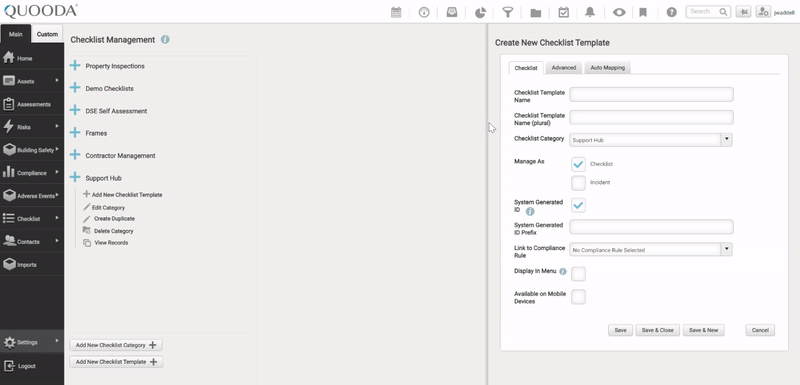The height and width of the screenshot is (385, 800).
Task: Click the Save button
Action: coord(620,330)
